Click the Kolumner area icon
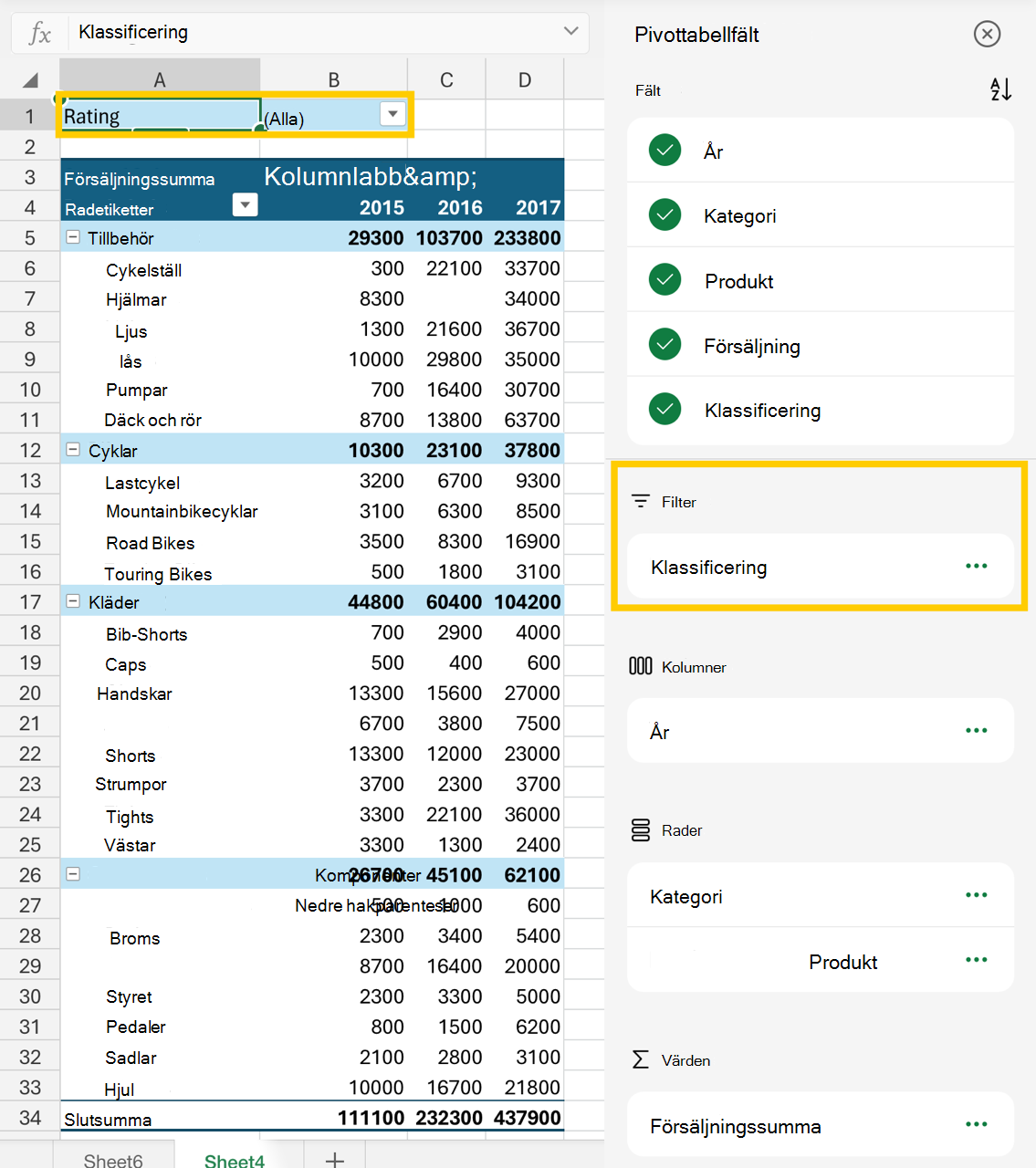This screenshot has height=1168, width=1036. pos(641,666)
